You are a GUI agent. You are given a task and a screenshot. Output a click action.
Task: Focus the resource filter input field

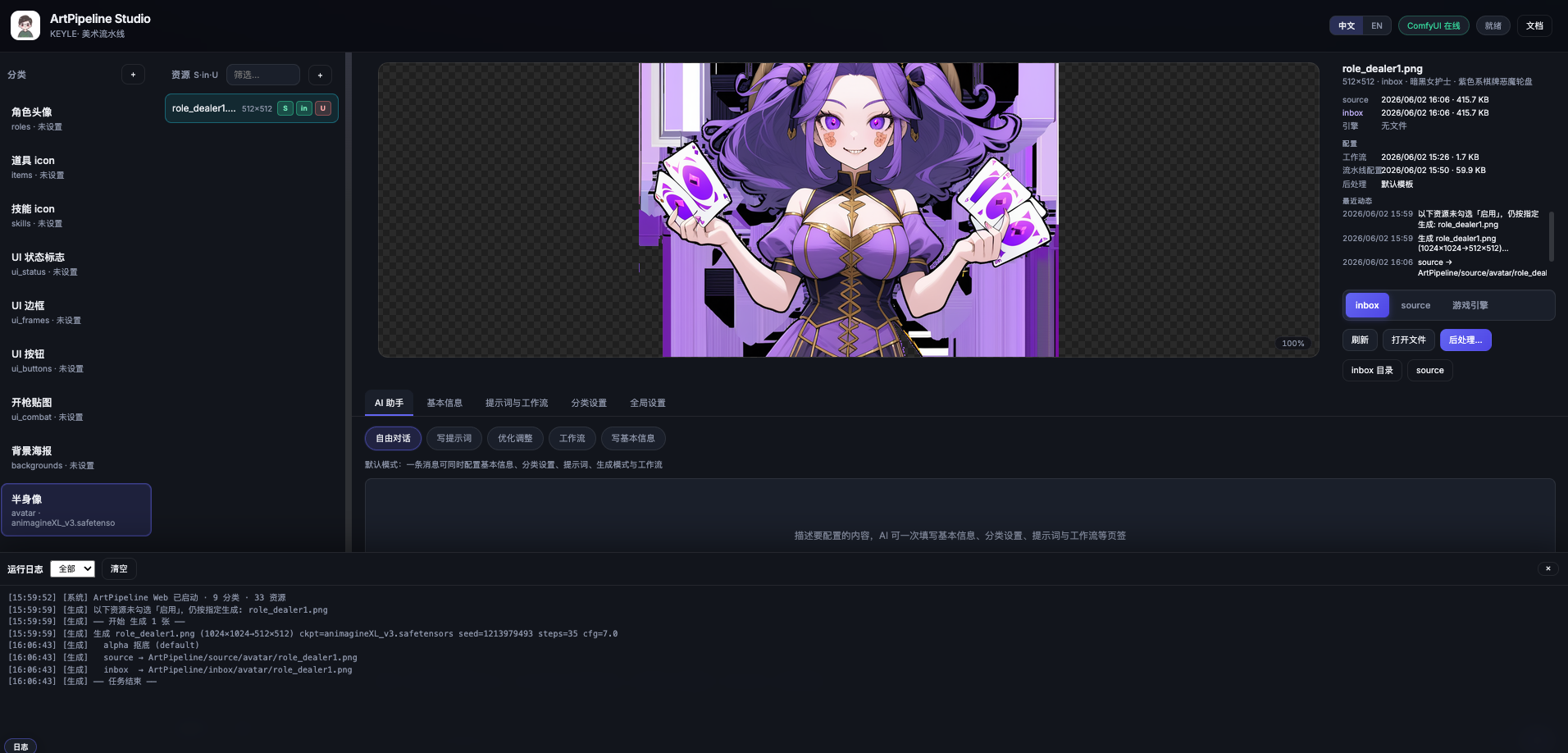(263, 75)
